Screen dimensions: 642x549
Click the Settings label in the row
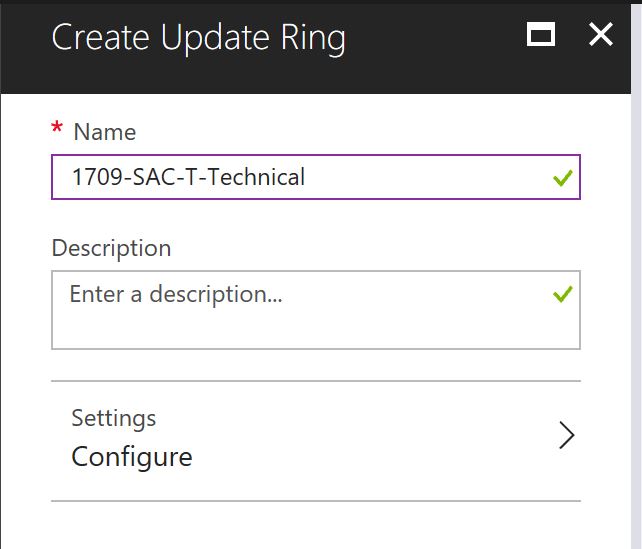[x=114, y=417]
